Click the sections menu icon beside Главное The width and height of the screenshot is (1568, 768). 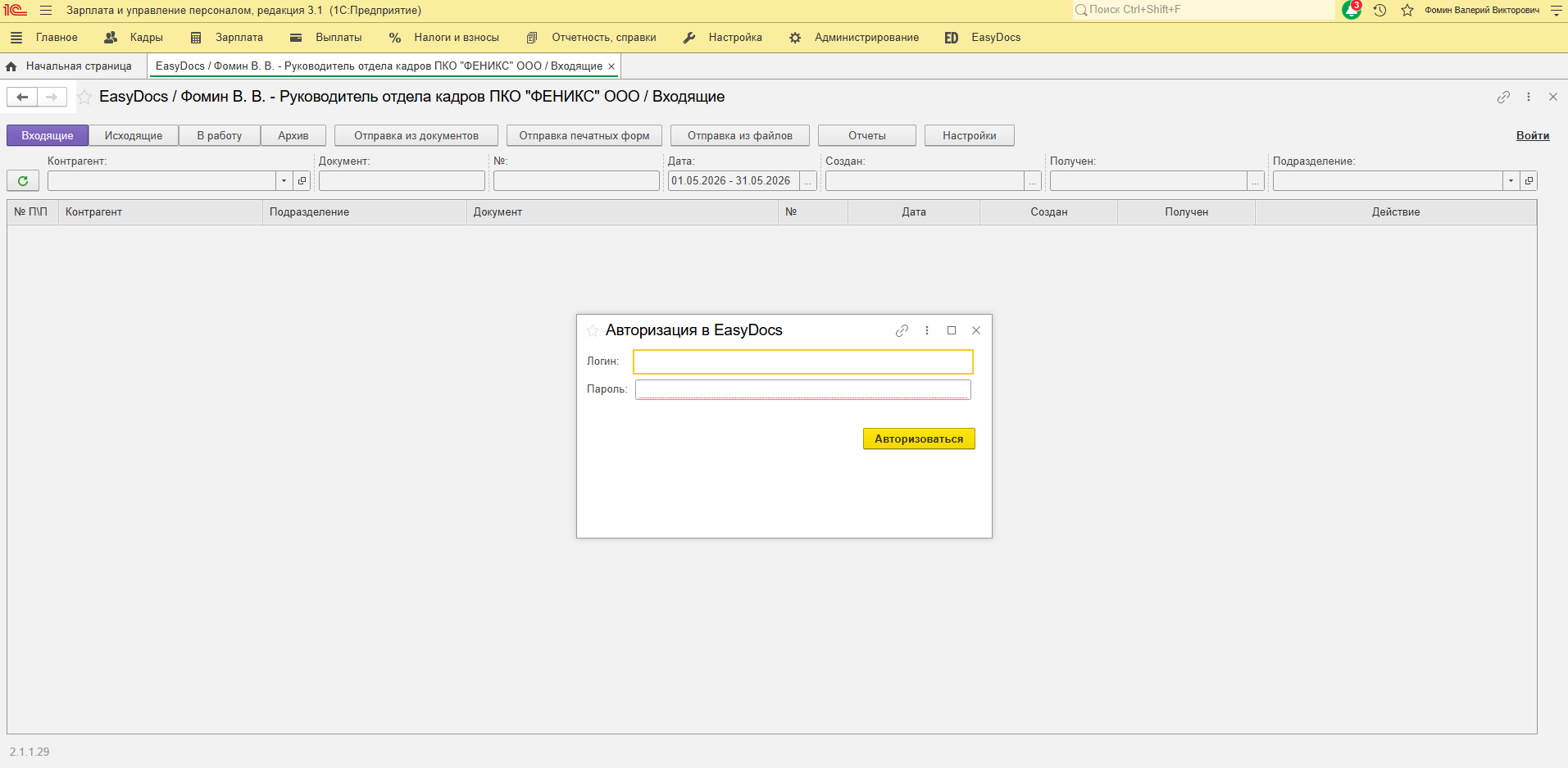pos(16,38)
